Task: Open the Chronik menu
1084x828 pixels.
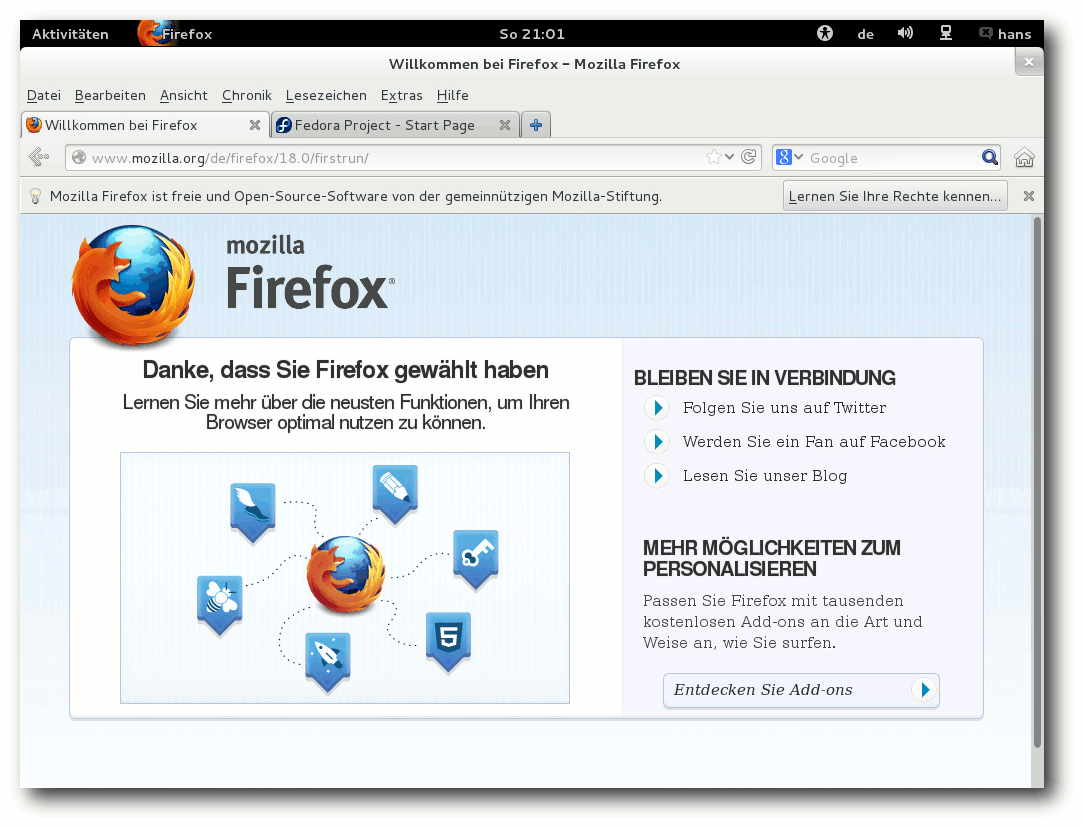Action: pyautogui.click(x=247, y=95)
